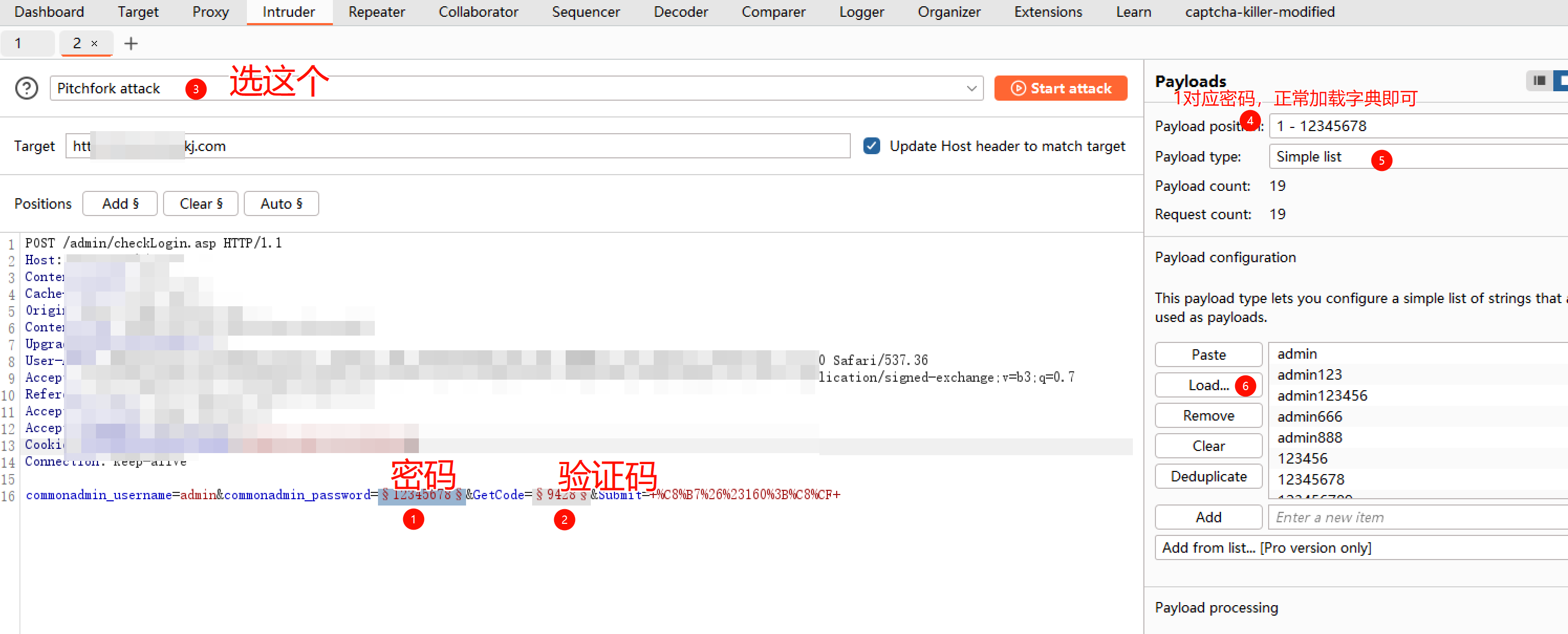This screenshot has height=634, width=1568.
Task: Open the captcha-killer-modified tab
Action: click(x=1259, y=12)
